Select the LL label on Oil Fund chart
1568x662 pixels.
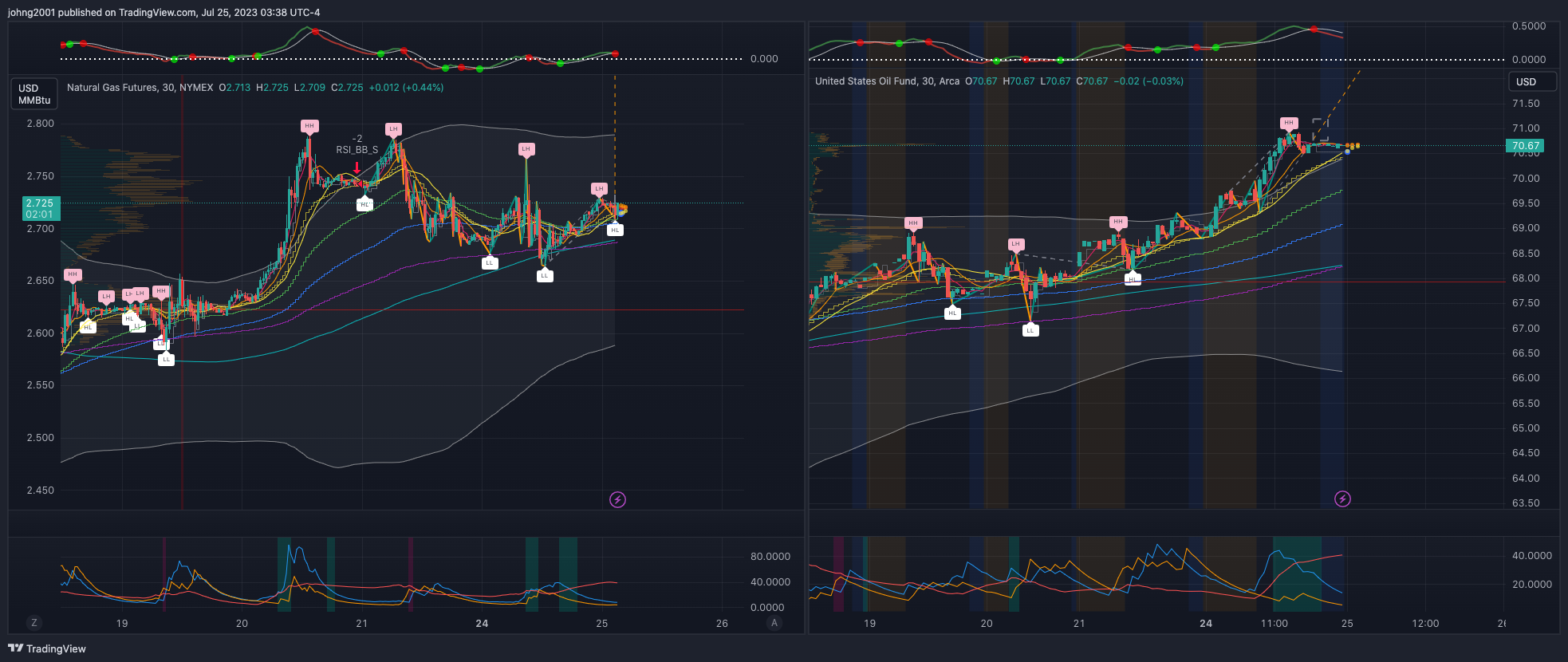point(1030,329)
